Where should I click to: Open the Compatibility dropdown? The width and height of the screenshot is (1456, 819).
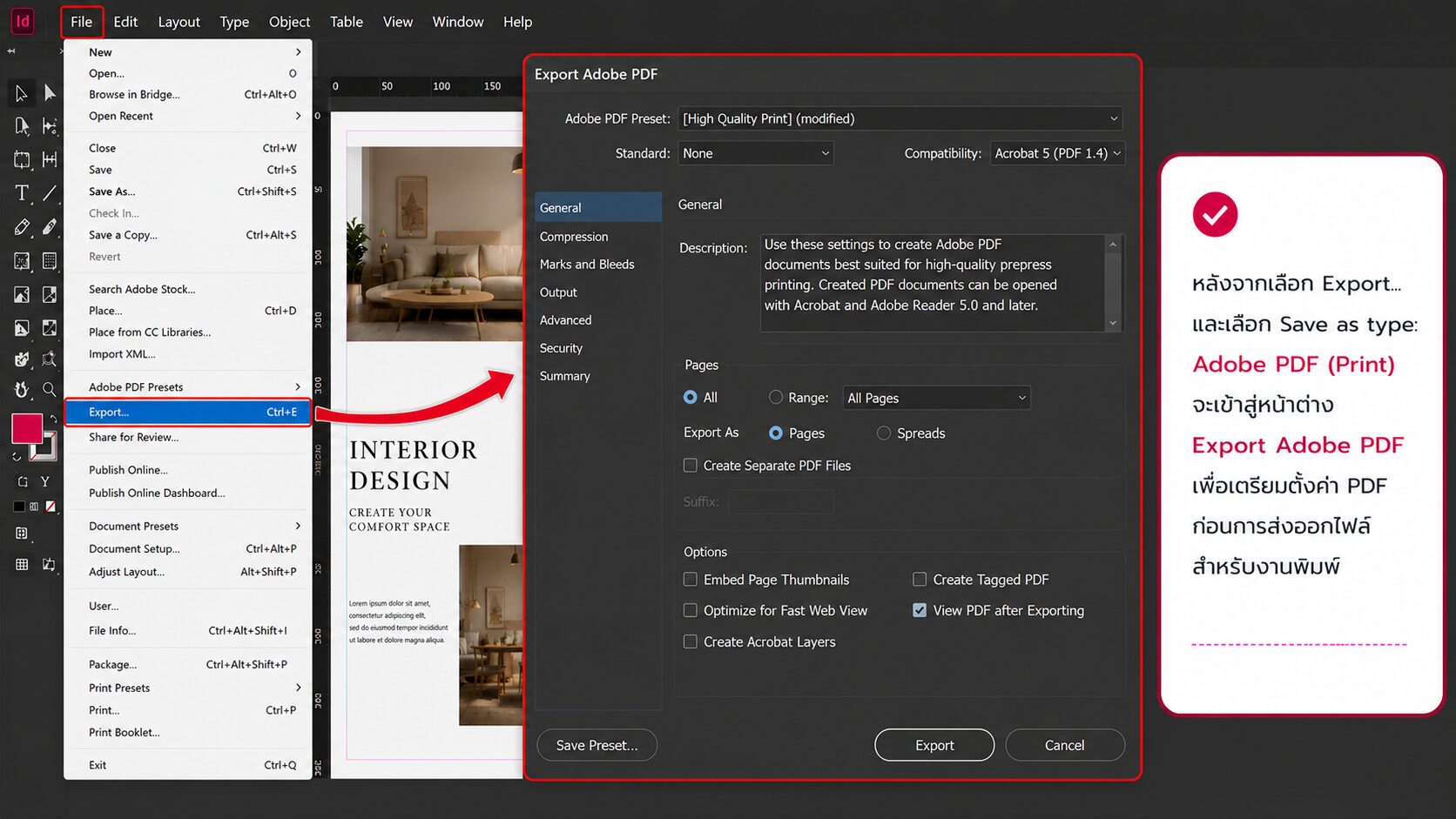click(1057, 153)
